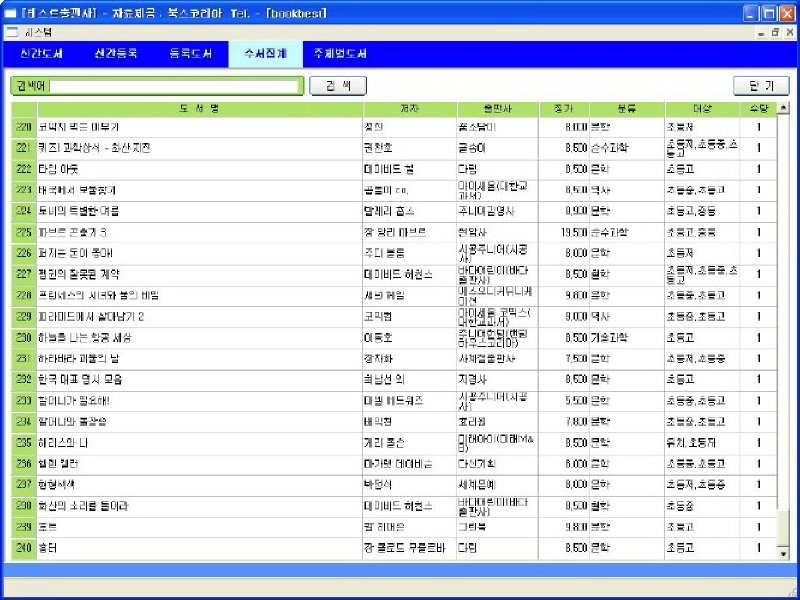Screen dimensions: 800x600
Task: Click the 저자 column header
Action: coord(410,109)
